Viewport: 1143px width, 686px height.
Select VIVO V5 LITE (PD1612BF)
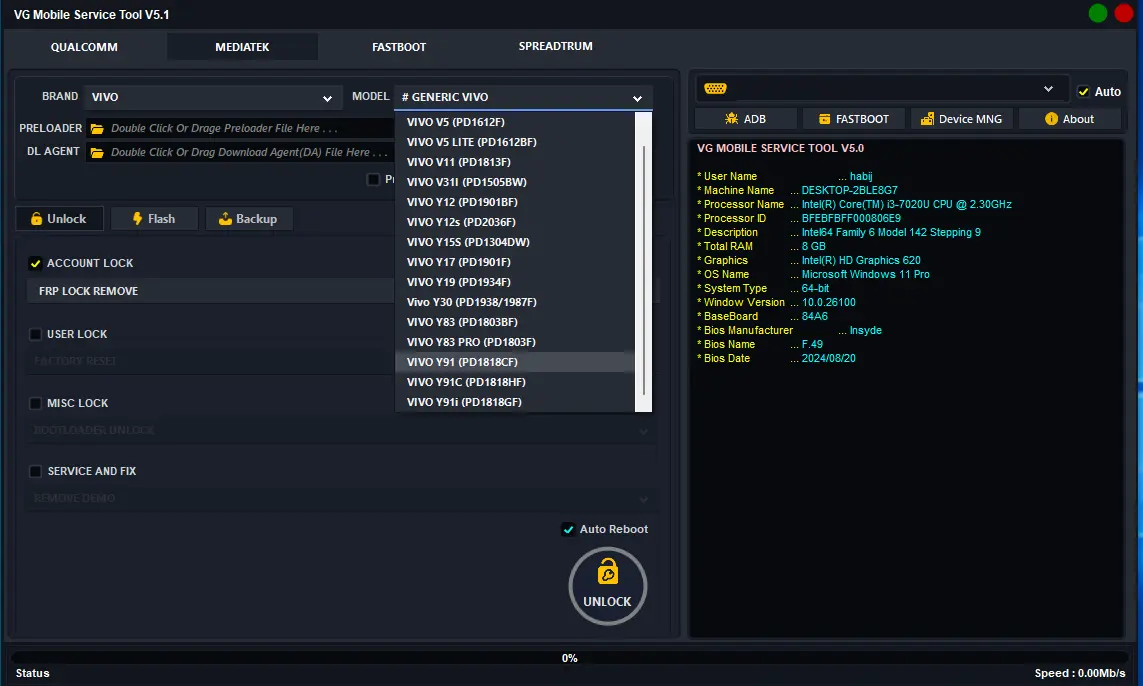point(515,141)
